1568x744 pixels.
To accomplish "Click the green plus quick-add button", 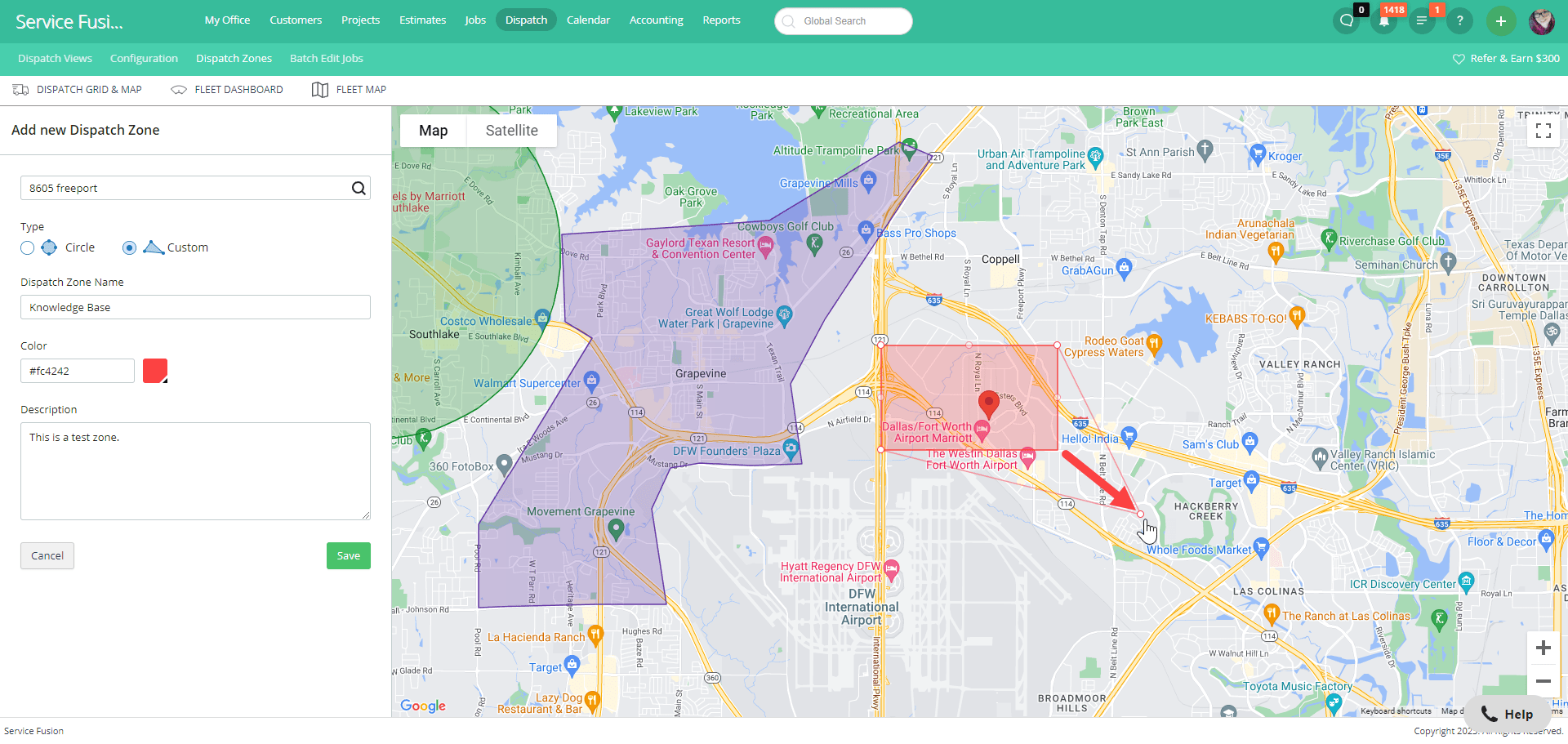I will point(1501,21).
